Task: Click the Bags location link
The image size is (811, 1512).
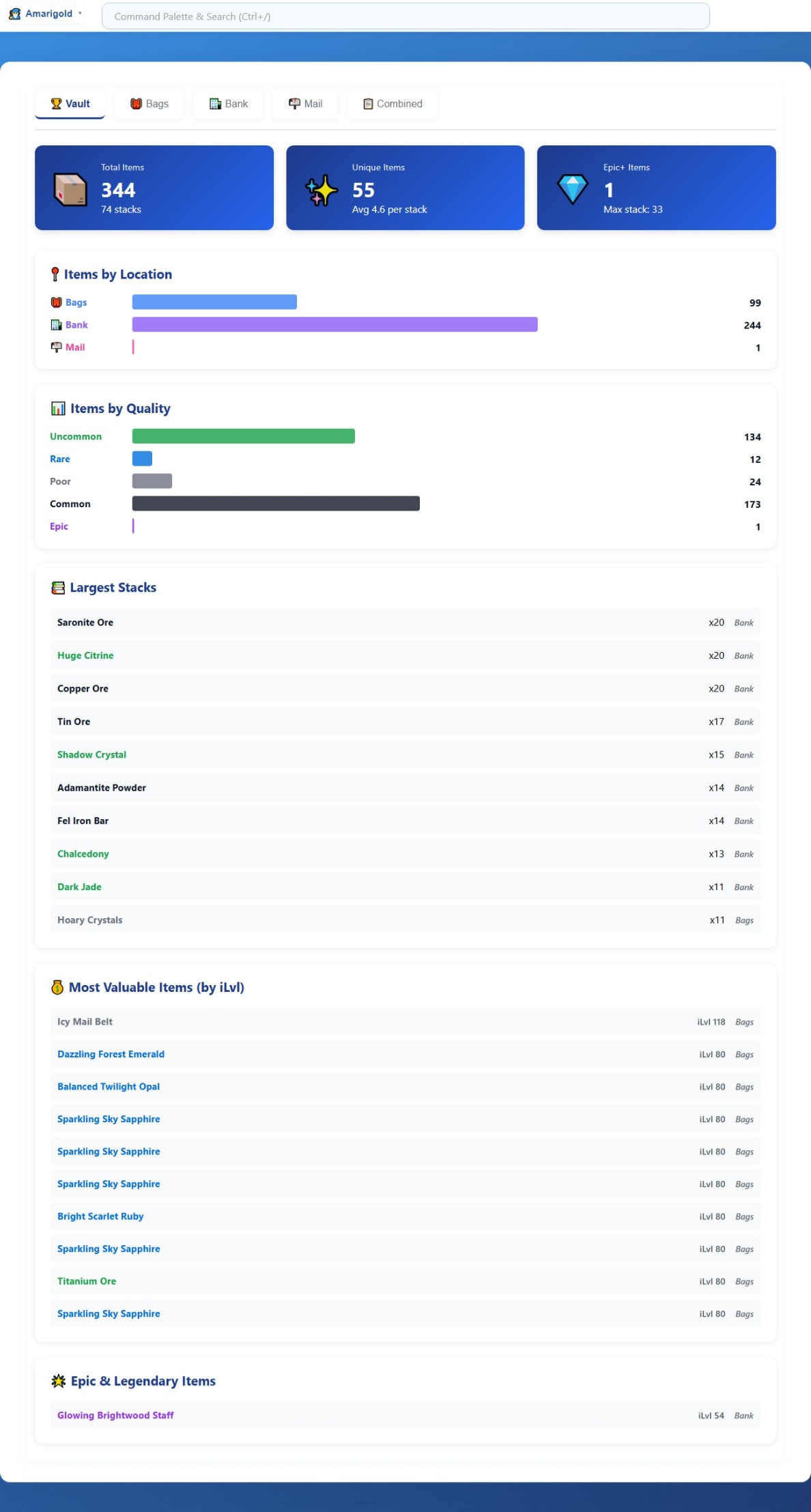Action: [x=76, y=302]
